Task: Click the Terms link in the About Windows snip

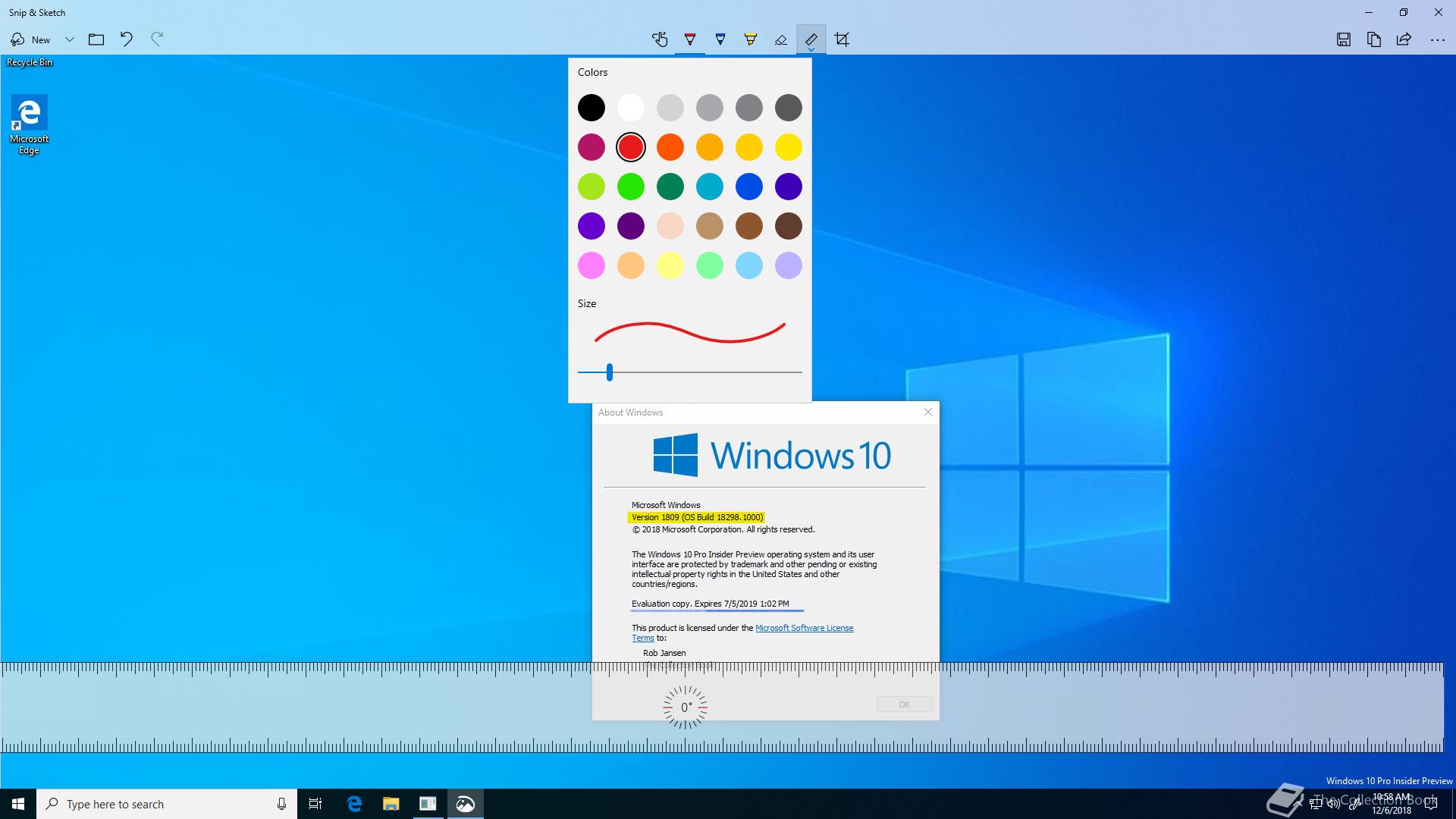Action: point(643,638)
